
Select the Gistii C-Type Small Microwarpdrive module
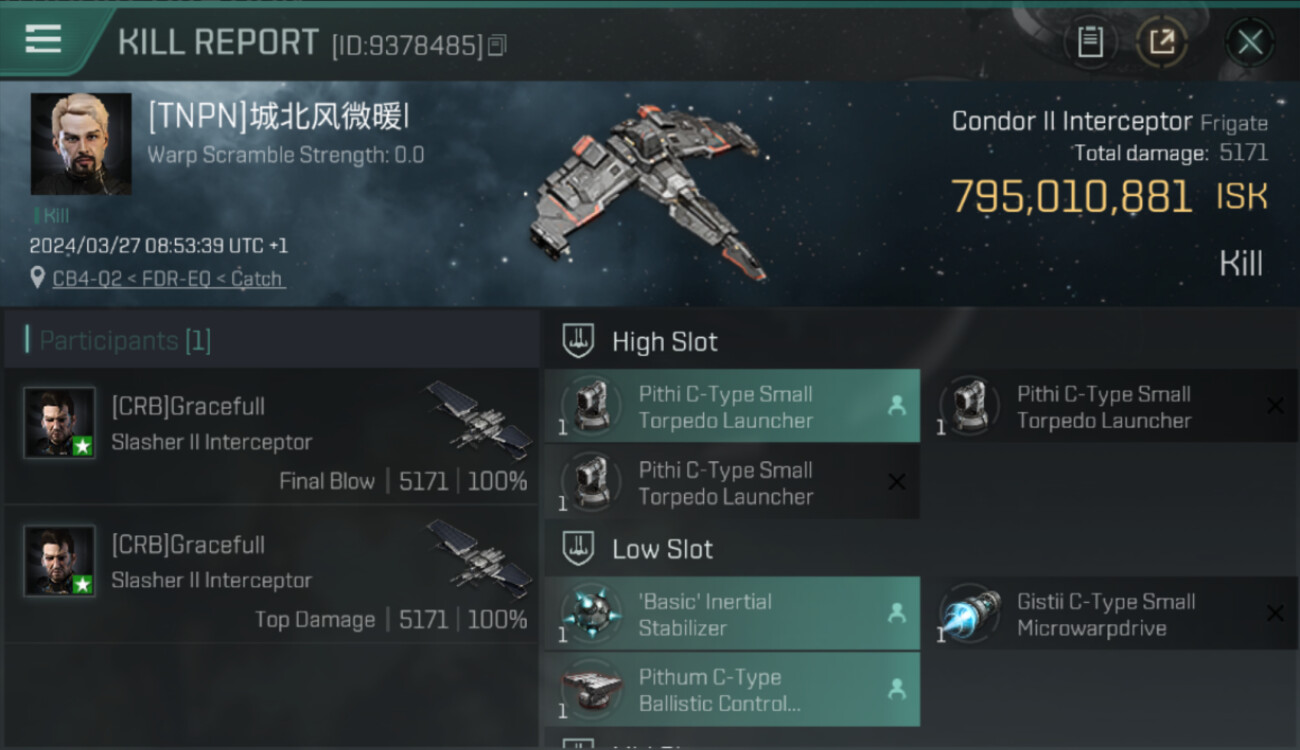[1111, 614]
